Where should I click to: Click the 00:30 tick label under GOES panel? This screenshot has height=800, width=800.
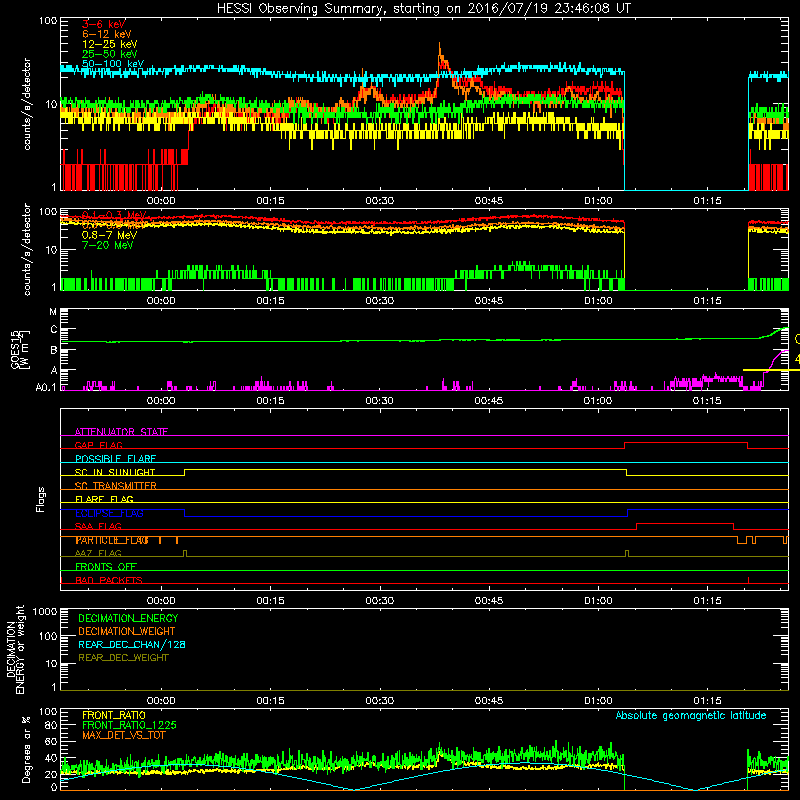coord(380,401)
